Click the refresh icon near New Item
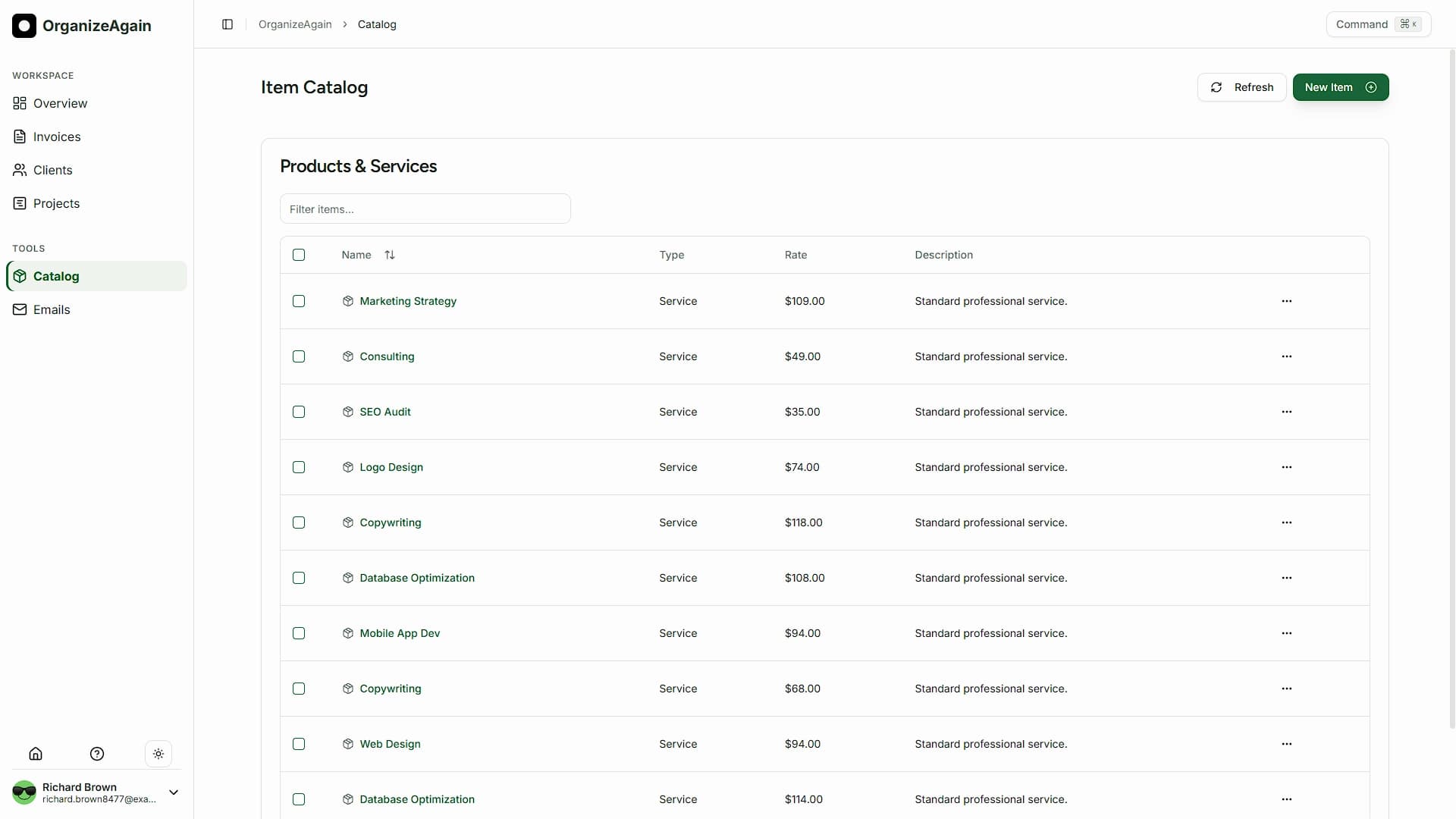The width and height of the screenshot is (1456, 819). click(1216, 87)
